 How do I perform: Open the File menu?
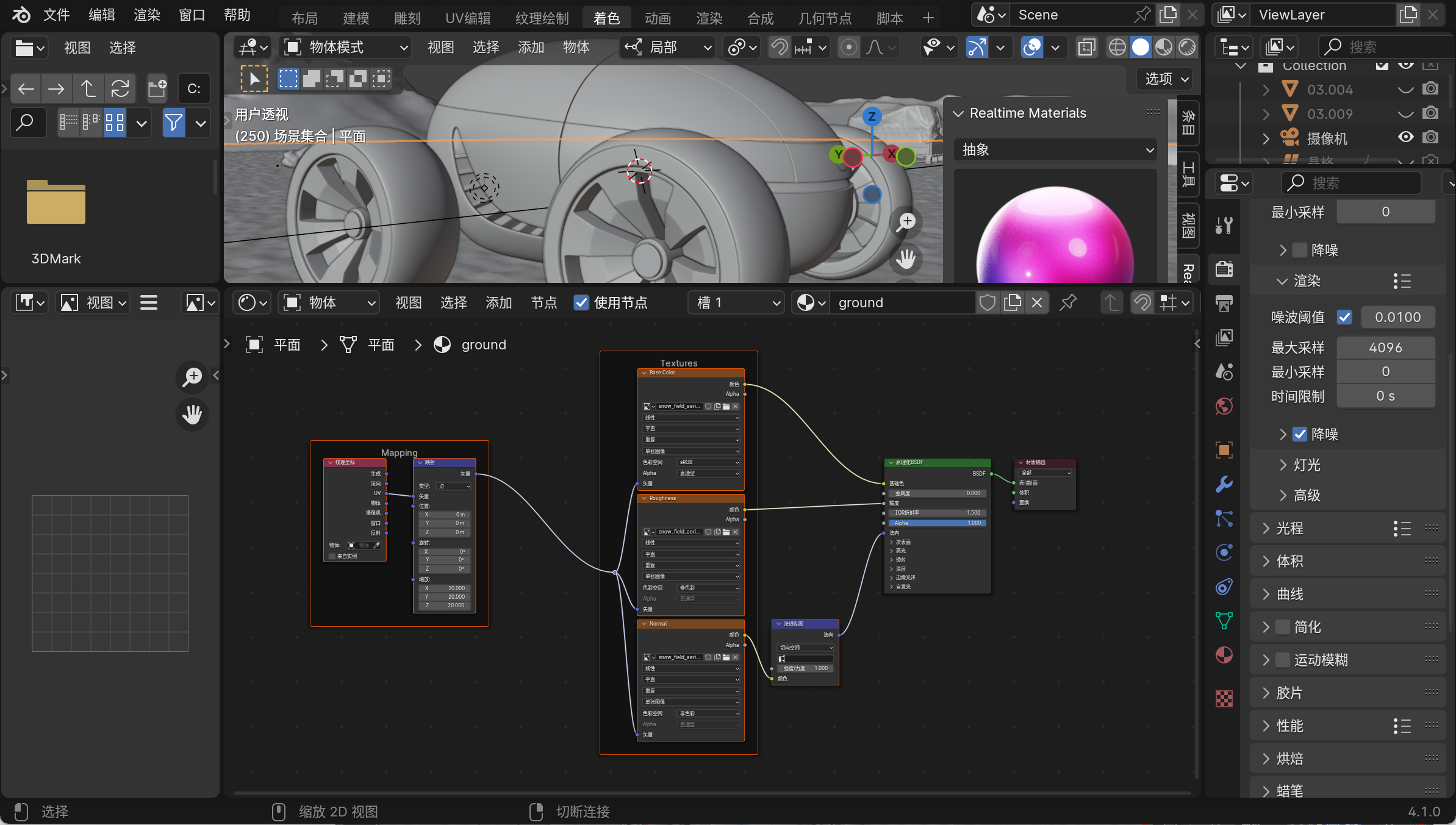click(56, 15)
